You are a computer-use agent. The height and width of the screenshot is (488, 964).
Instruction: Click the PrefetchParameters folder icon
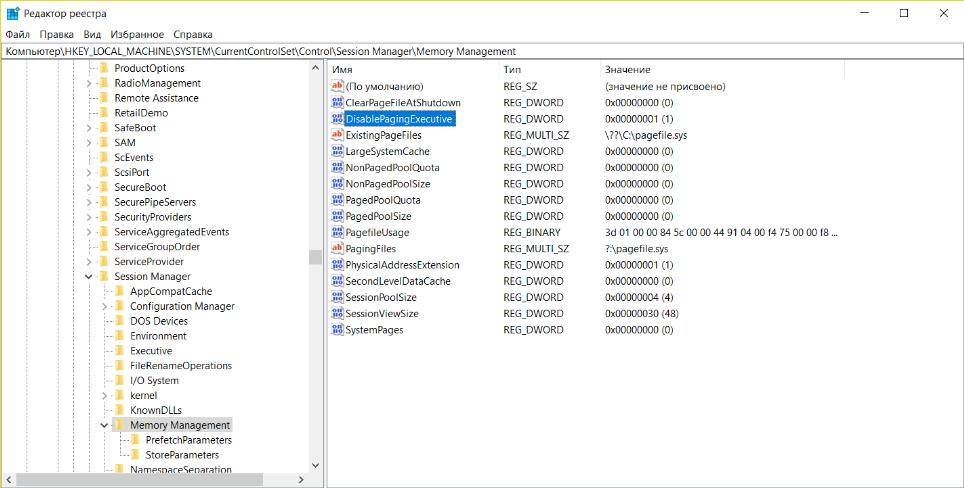tap(135, 440)
